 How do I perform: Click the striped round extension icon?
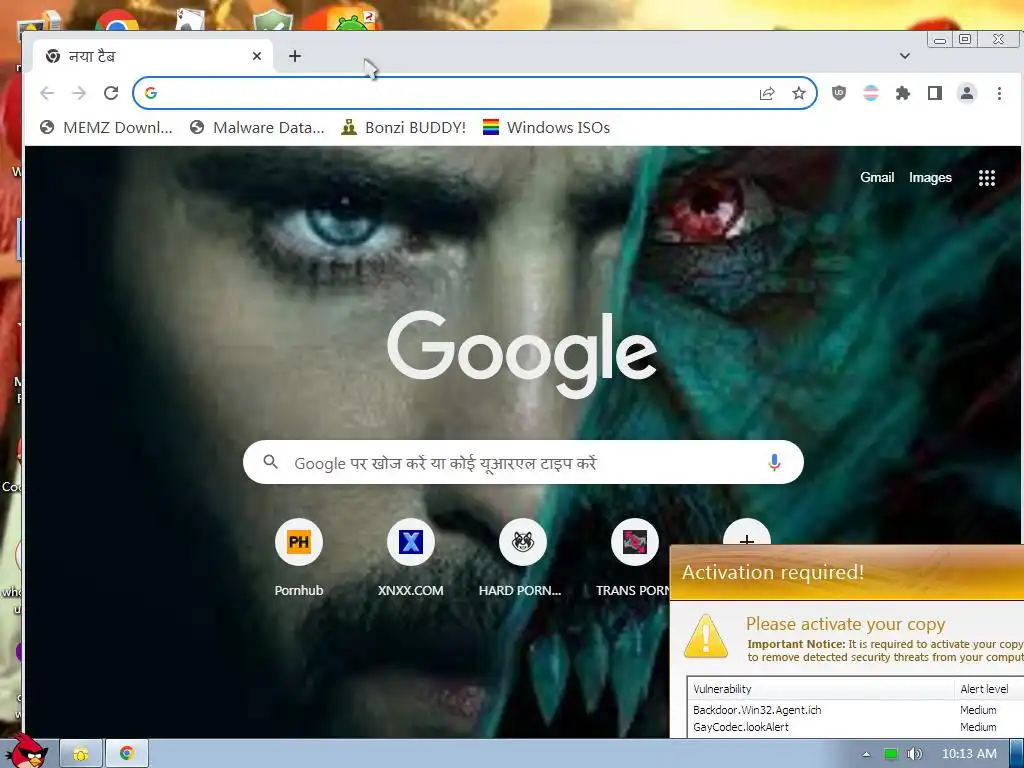pyautogui.click(x=871, y=93)
